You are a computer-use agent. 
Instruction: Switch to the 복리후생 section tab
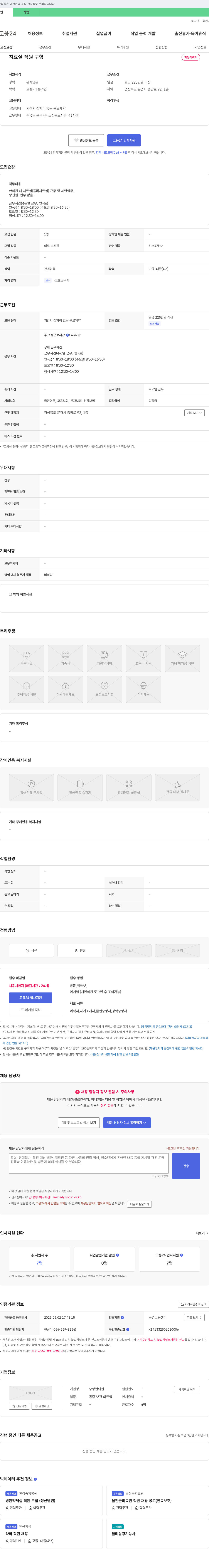pyautogui.click(x=123, y=47)
